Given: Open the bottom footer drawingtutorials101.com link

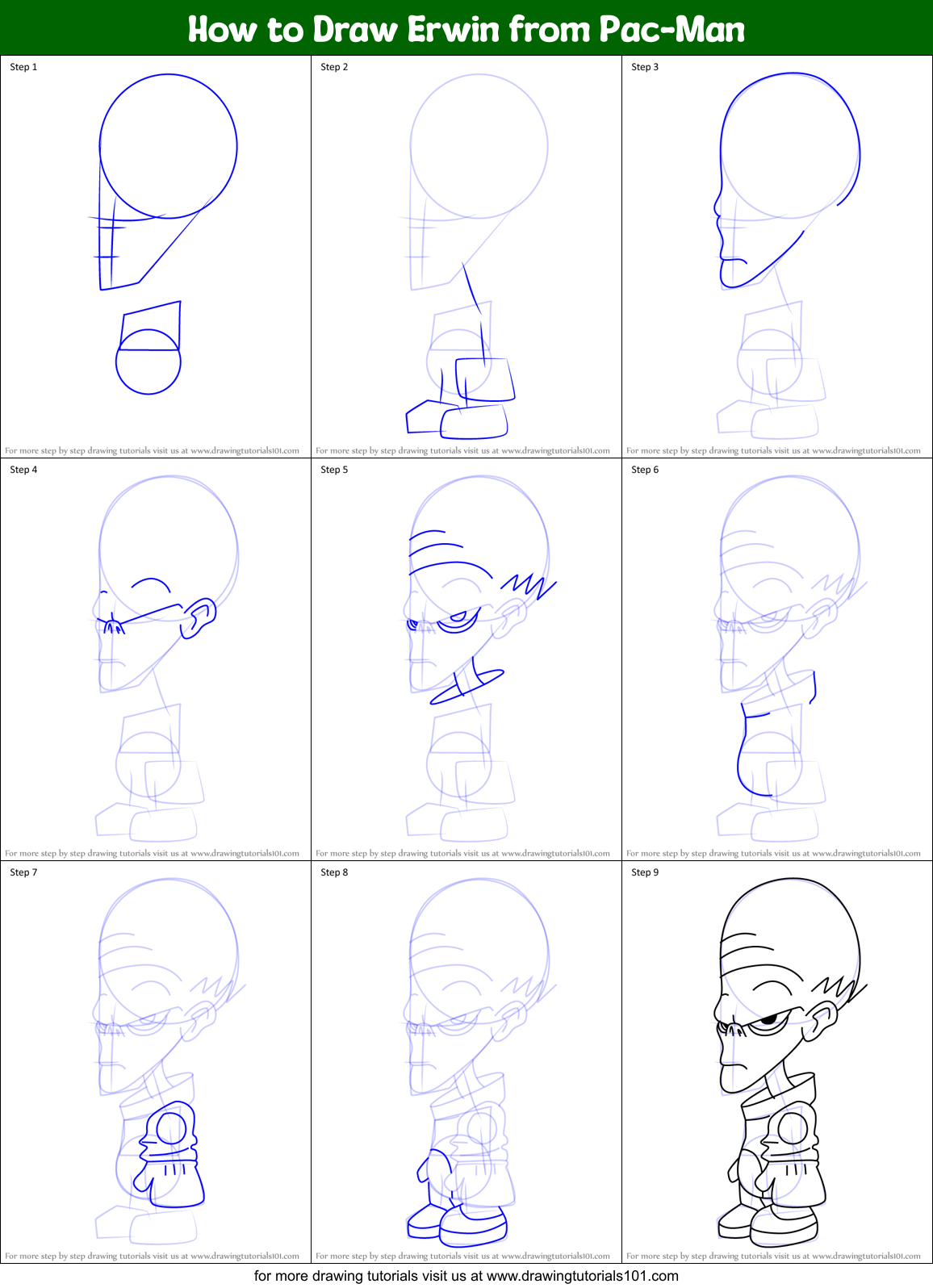Looking at the screenshot, I should [466, 1276].
